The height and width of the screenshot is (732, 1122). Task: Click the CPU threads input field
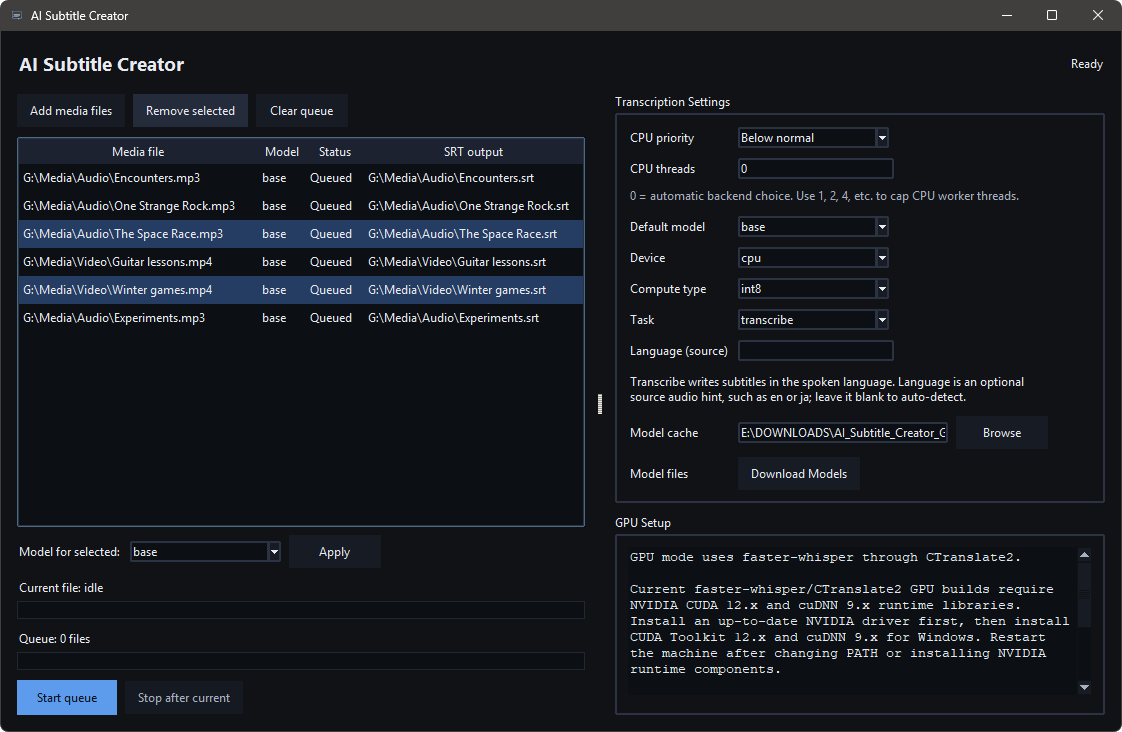click(815, 169)
